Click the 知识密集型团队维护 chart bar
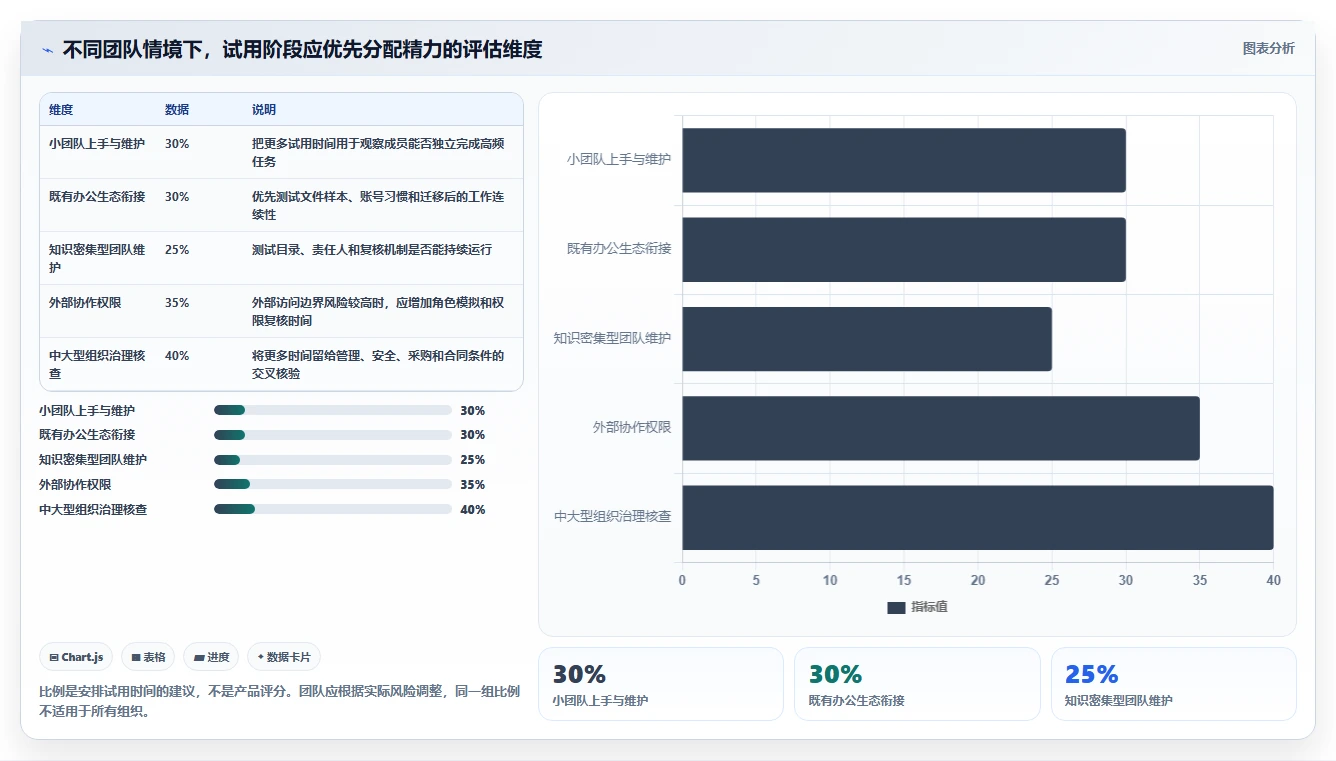This screenshot has height=761, width=1336. click(x=867, y=339)
